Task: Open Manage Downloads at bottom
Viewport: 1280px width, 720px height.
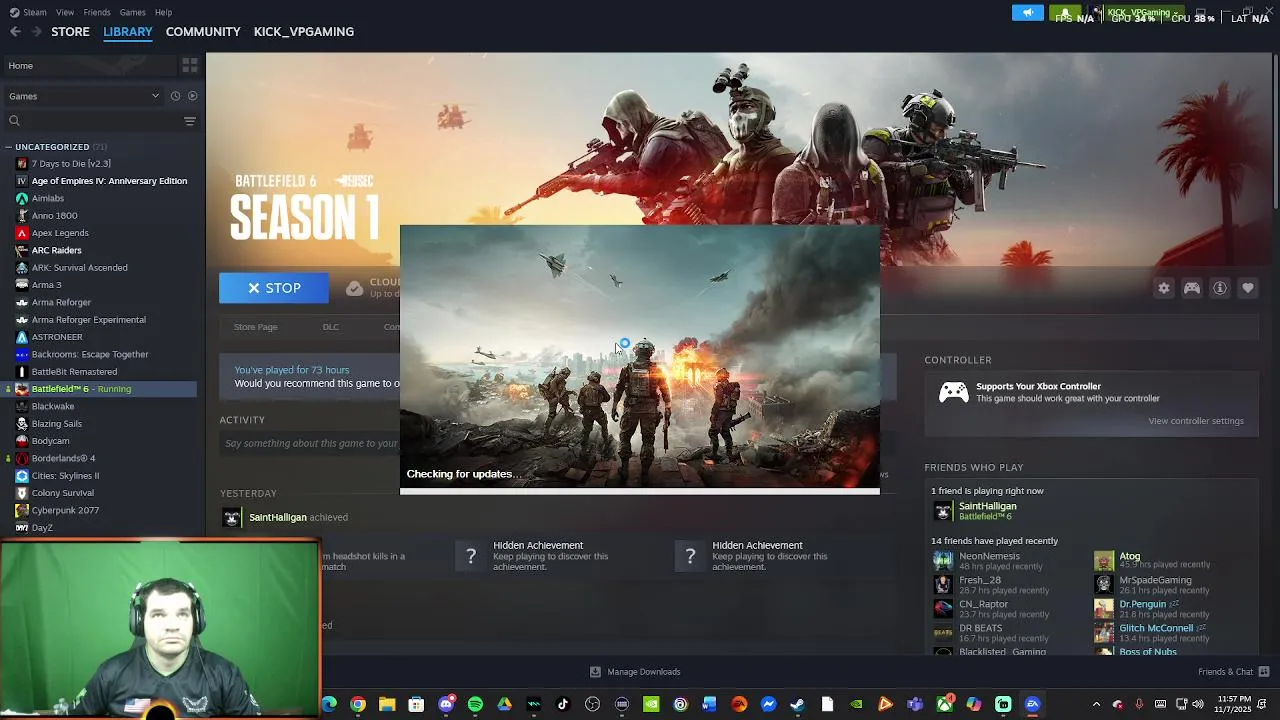Action: click(635, 672)
